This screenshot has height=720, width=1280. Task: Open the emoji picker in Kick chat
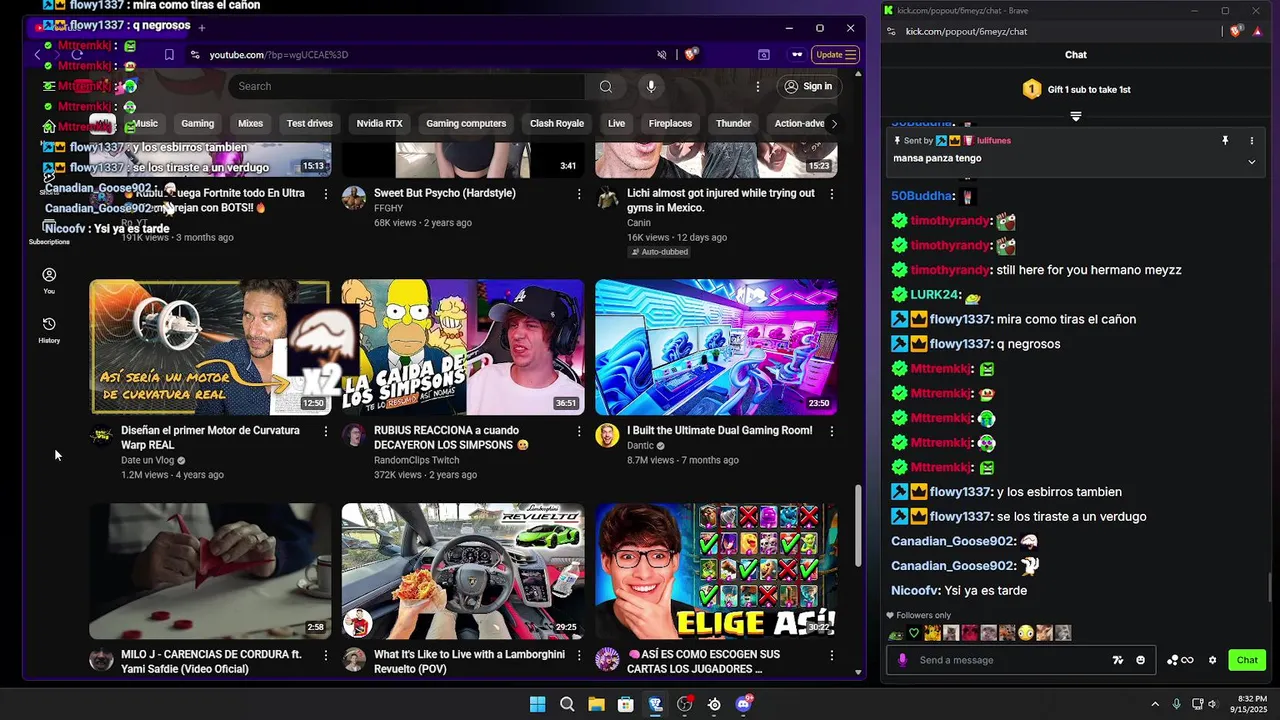click(x=1141, y=660)
